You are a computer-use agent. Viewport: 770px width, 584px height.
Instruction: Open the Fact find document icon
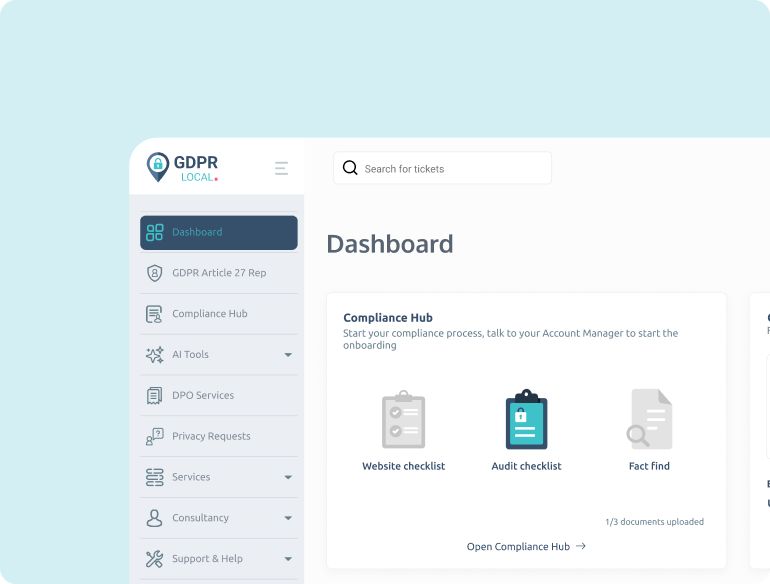click(x=649, y=419)
